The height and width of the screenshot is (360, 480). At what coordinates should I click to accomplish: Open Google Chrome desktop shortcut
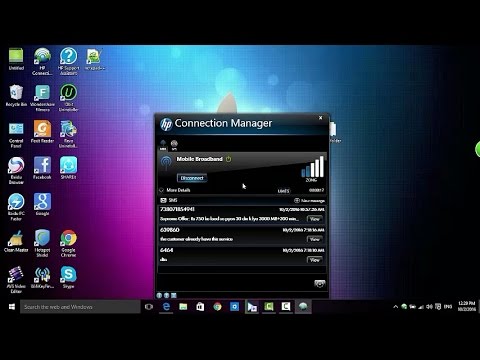68,243
